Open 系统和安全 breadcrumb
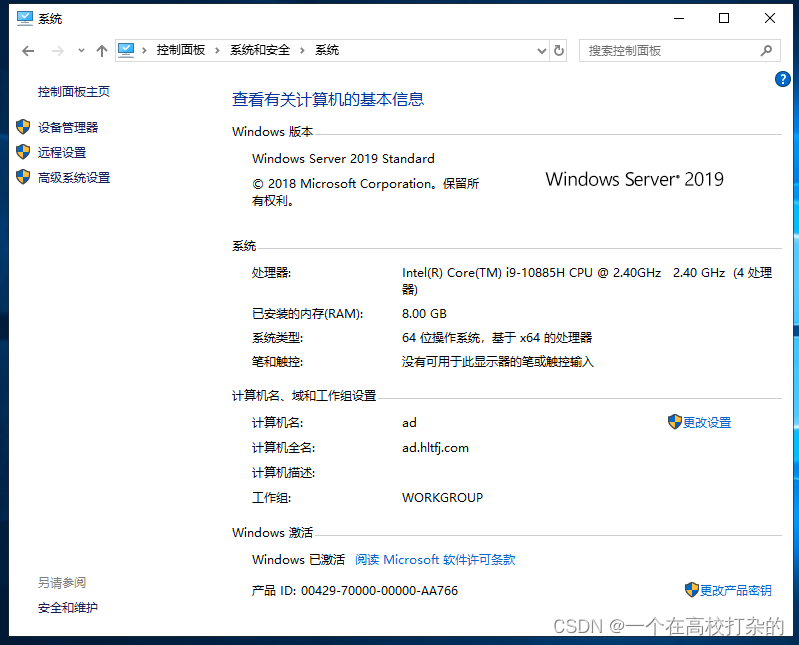799x645 pixels. 260,50
